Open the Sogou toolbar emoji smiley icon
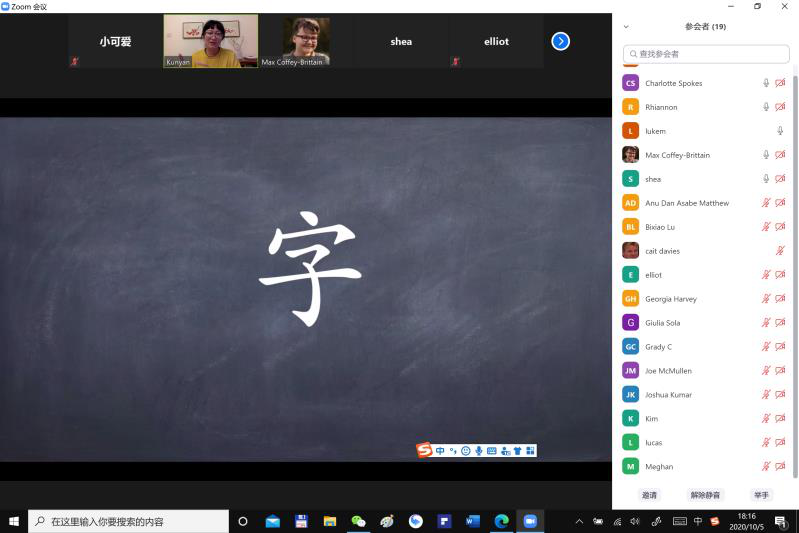The width and height of the screenshot is (799, 533). point(466,451)
